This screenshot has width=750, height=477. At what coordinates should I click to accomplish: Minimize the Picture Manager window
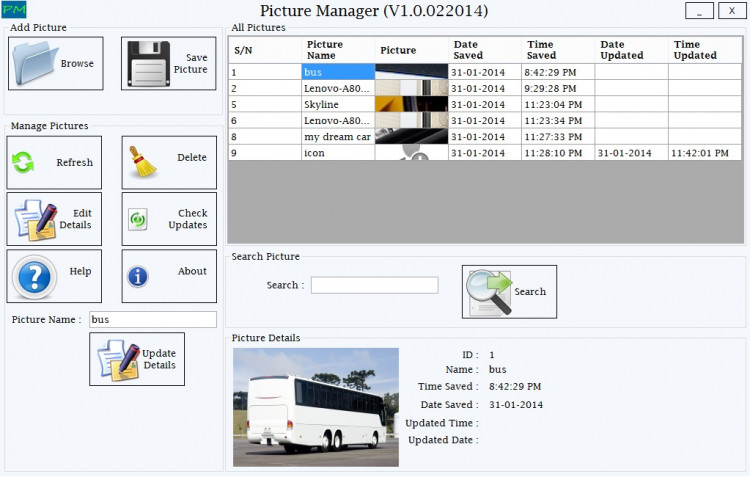pos(699,11)
